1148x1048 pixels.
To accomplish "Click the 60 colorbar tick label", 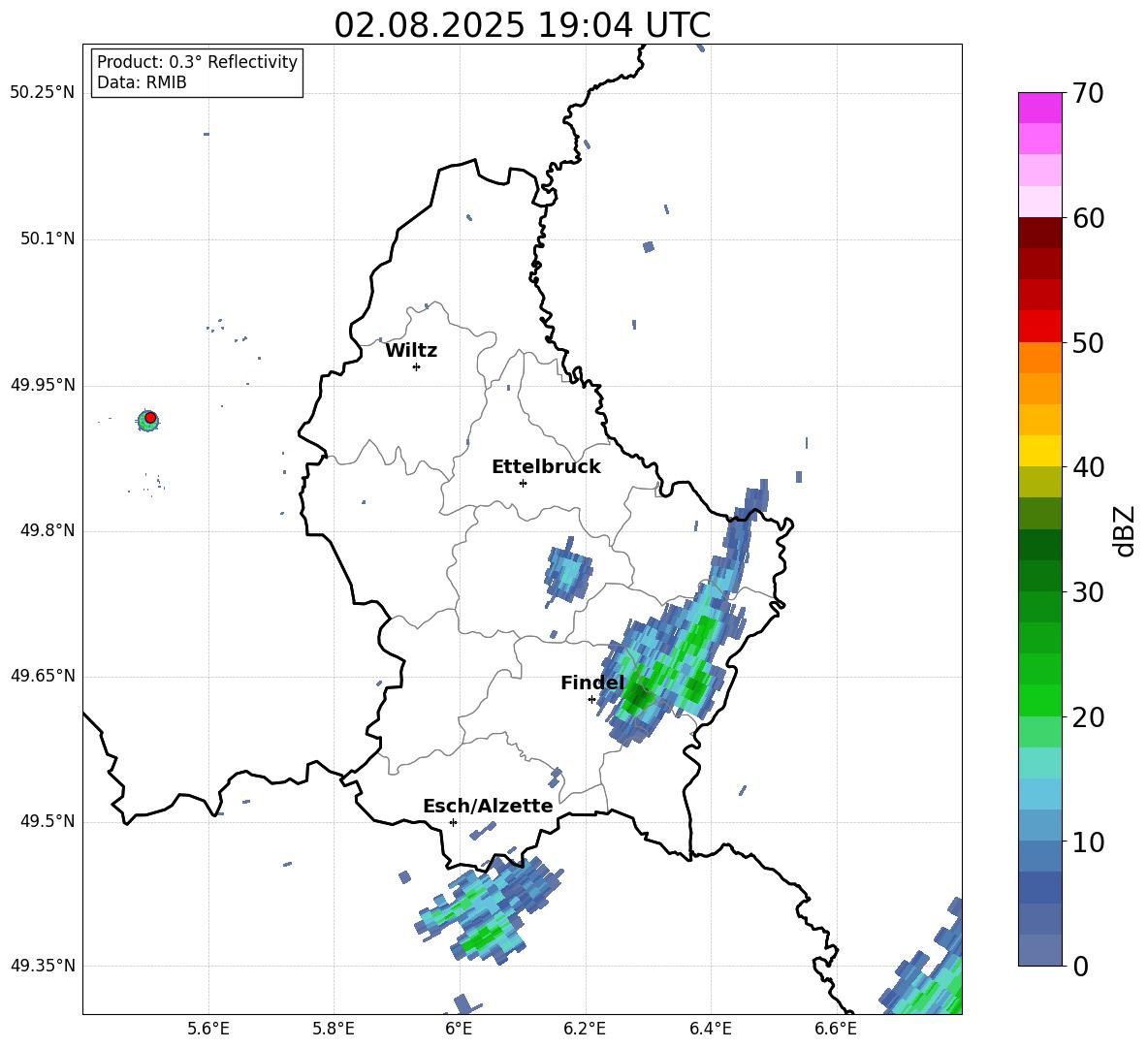I will [1088, 218].
